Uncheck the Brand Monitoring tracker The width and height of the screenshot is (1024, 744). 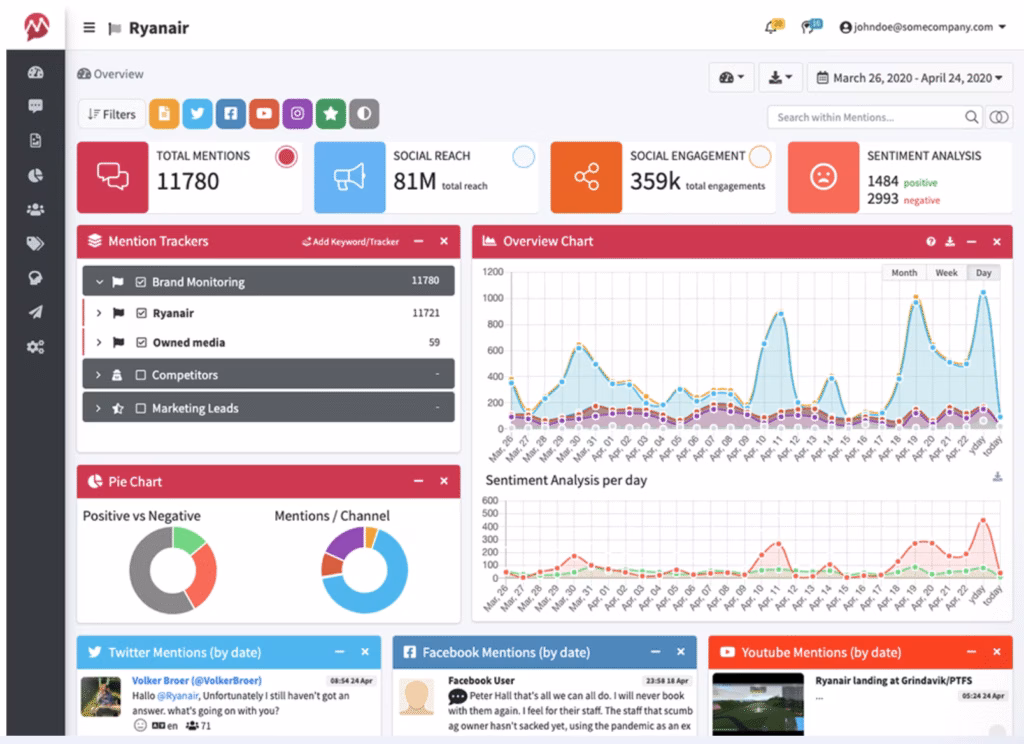pyautogui.click(x=141, y=282)
